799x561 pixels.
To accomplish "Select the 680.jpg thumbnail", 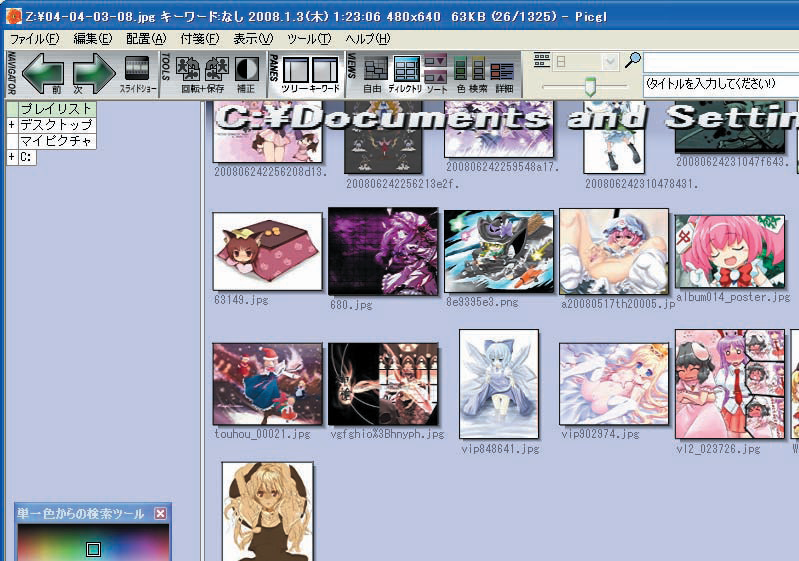I will [x=383, y=251].
